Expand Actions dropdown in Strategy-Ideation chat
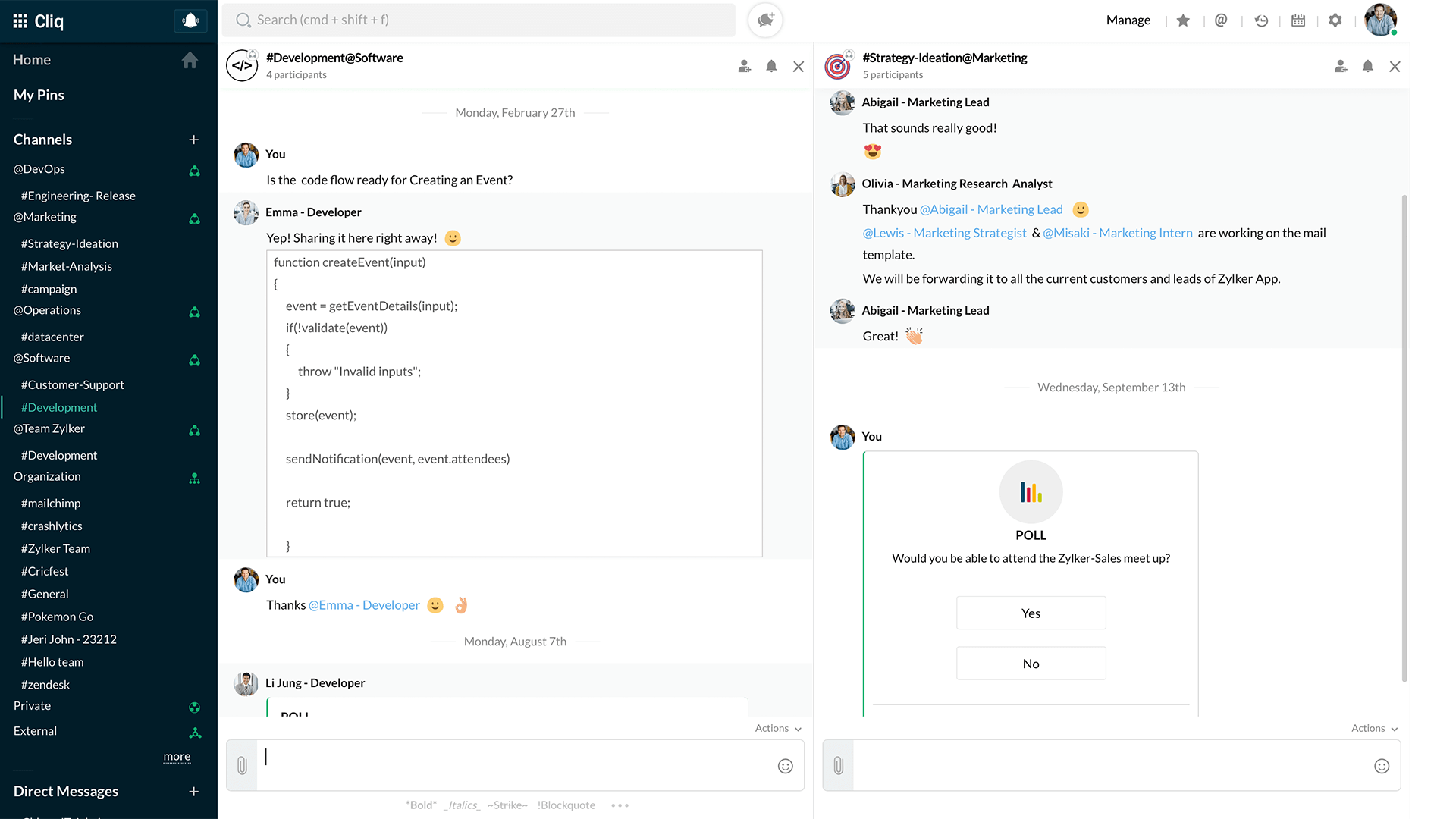The width and height of the screenshot is (1456, 819). coord(1374,728)
